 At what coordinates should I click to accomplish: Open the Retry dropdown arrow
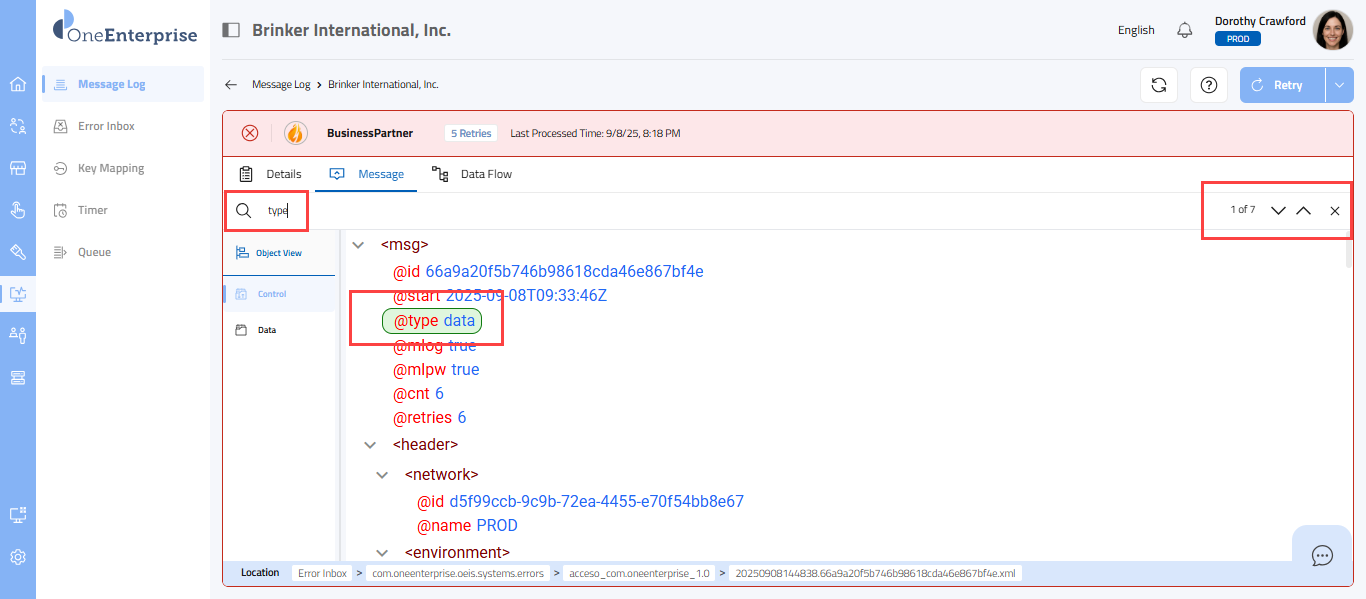[x=1339, y=85]
